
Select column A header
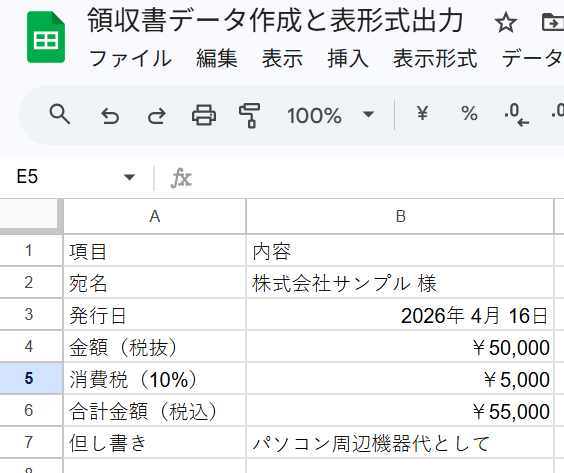tap(155, 216)
